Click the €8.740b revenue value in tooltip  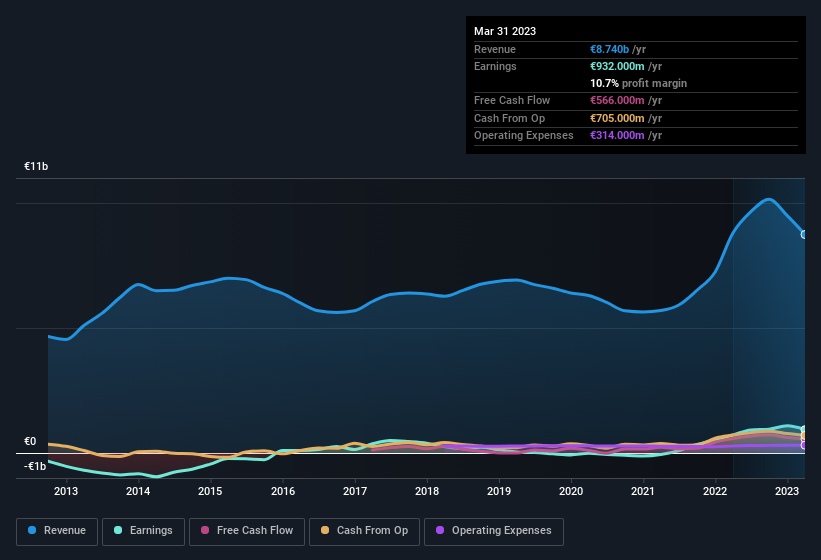pos(609,49)
